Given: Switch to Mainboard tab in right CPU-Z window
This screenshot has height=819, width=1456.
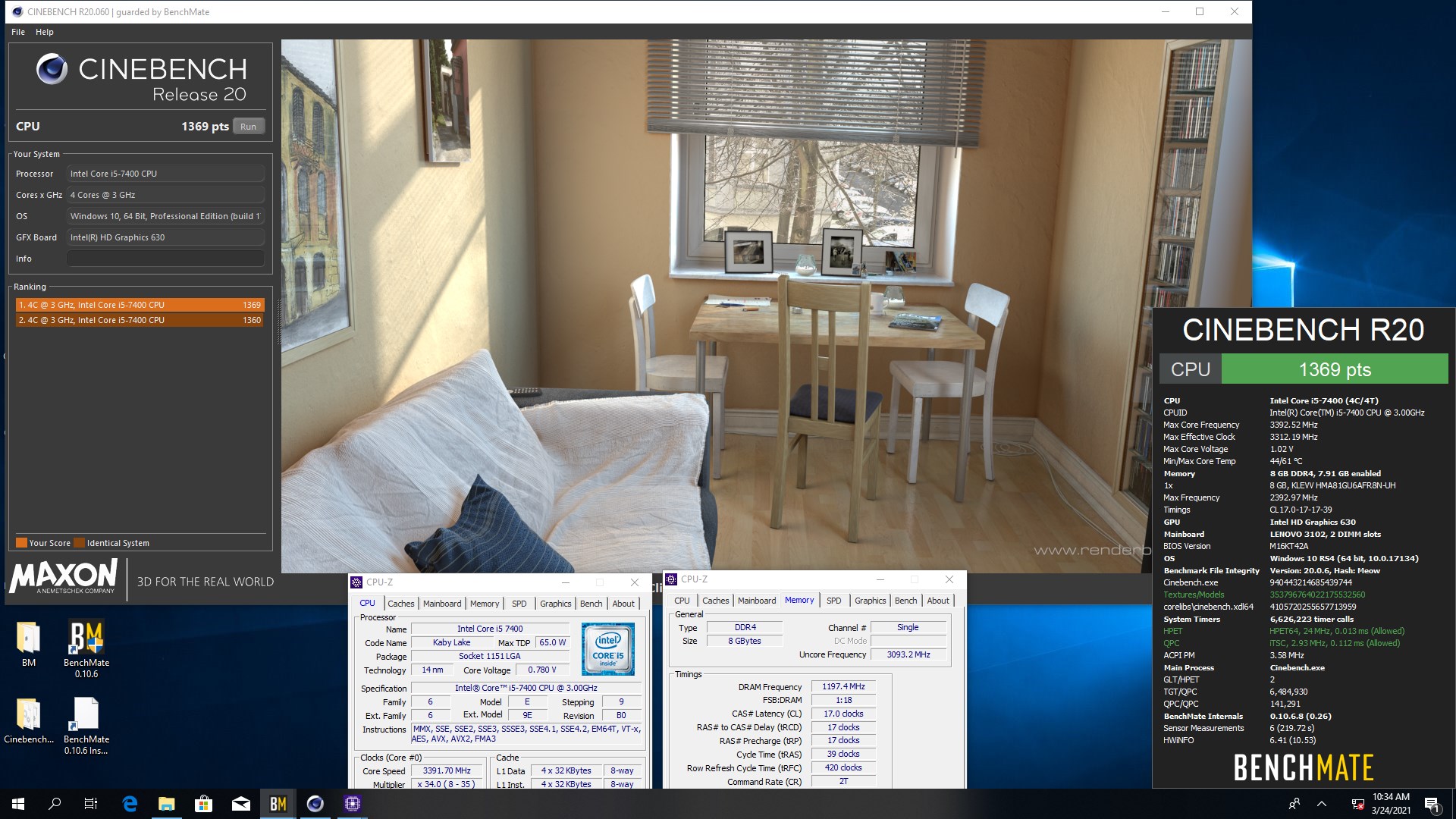Looking at the screenshot, I should [x=757, y=601].
